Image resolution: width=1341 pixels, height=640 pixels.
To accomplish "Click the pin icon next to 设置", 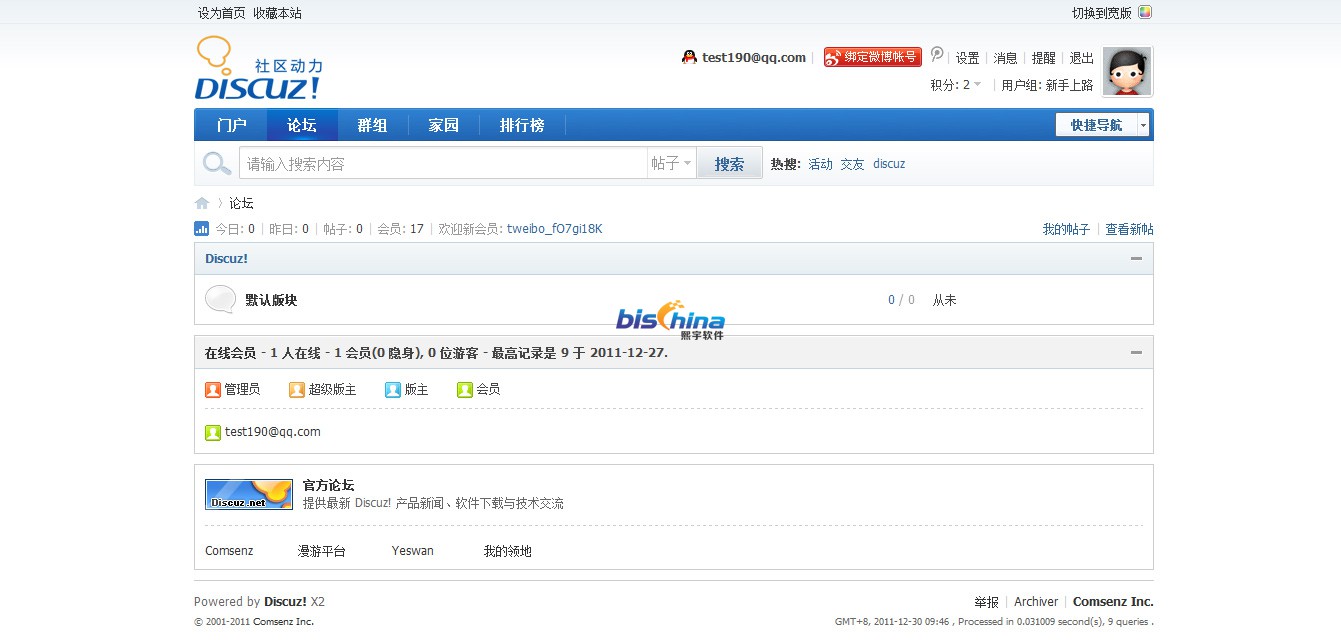I will 937,54.
